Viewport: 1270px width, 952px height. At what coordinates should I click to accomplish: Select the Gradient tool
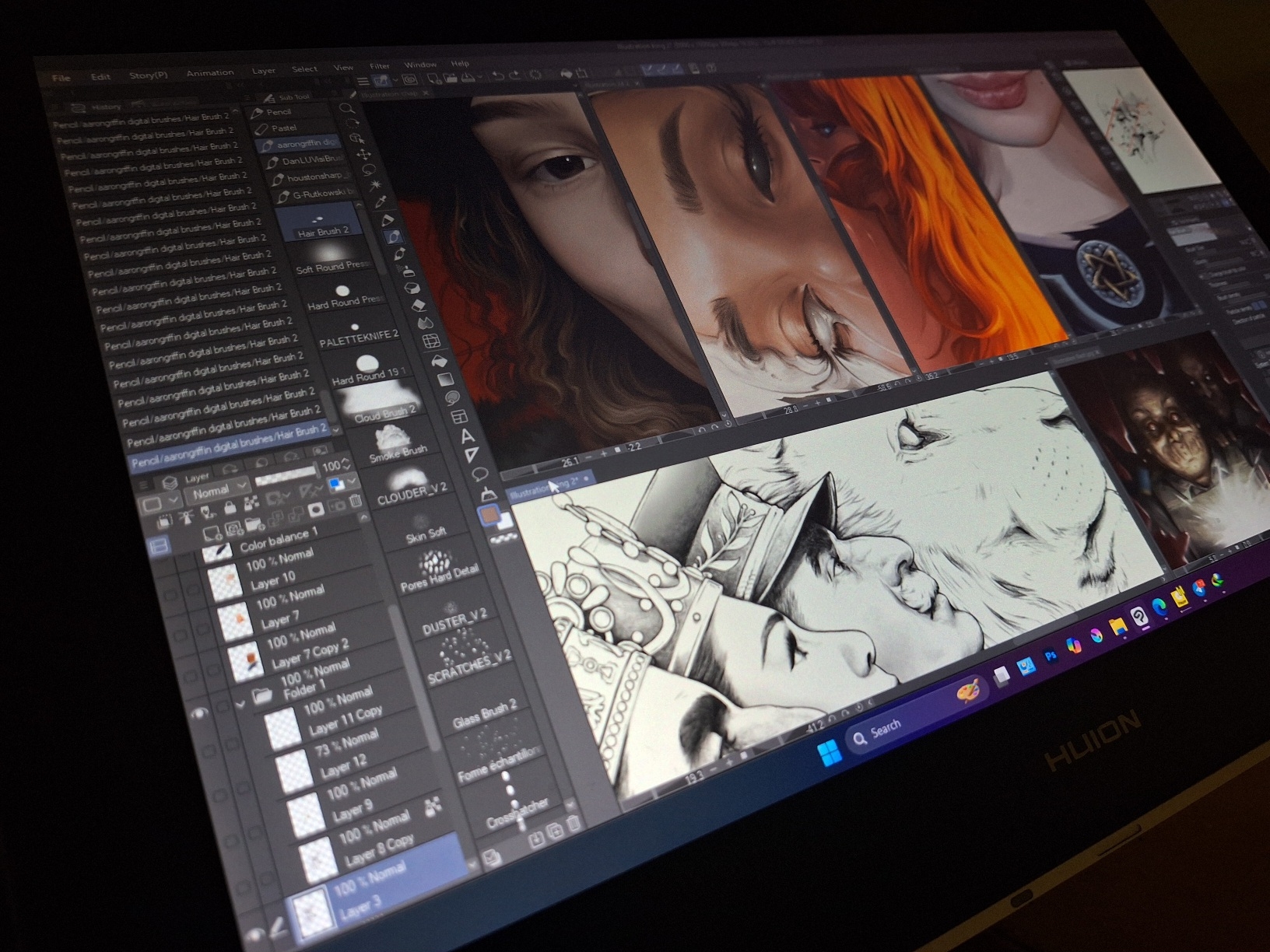(x=444, y=380)
